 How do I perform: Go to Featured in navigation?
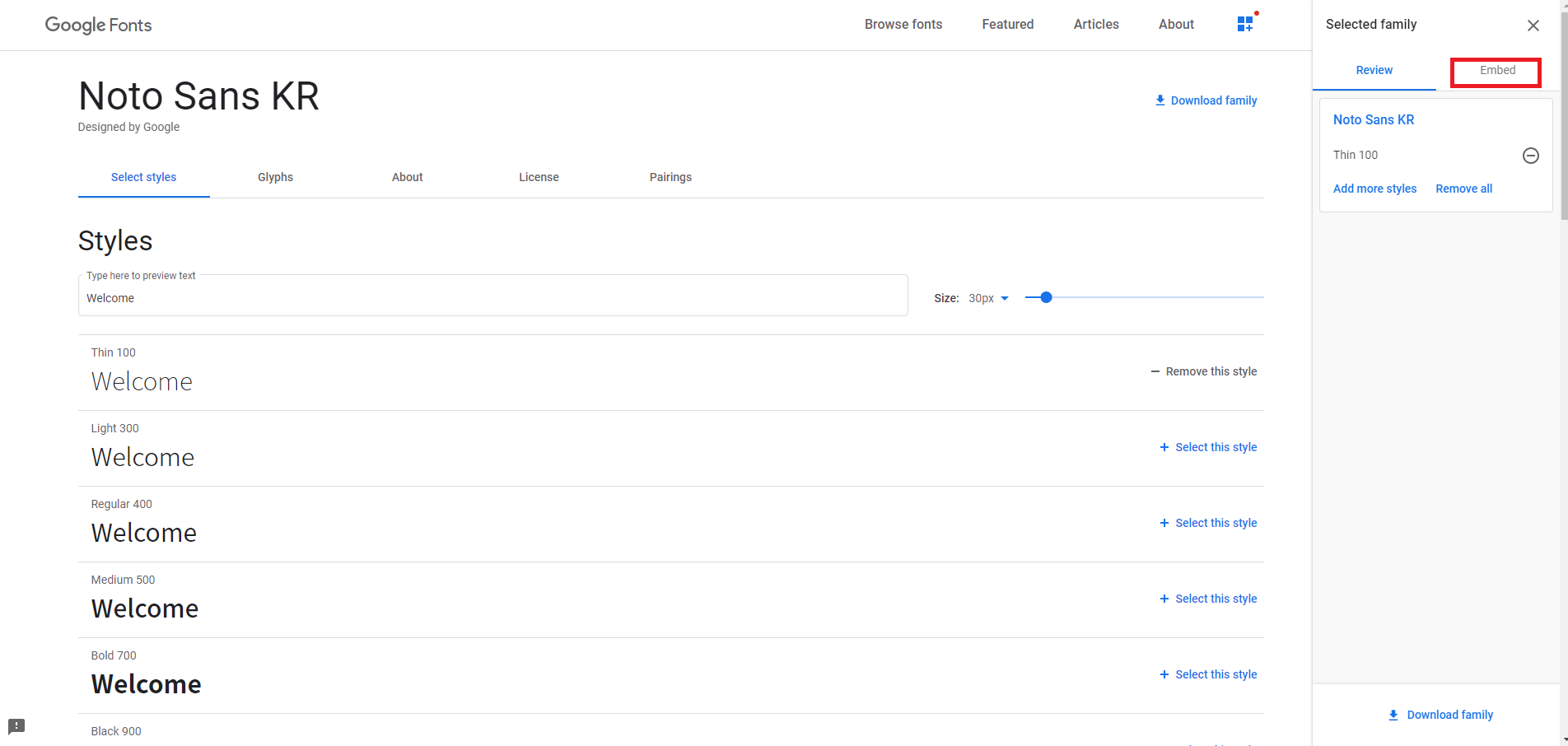point(1007,25)
